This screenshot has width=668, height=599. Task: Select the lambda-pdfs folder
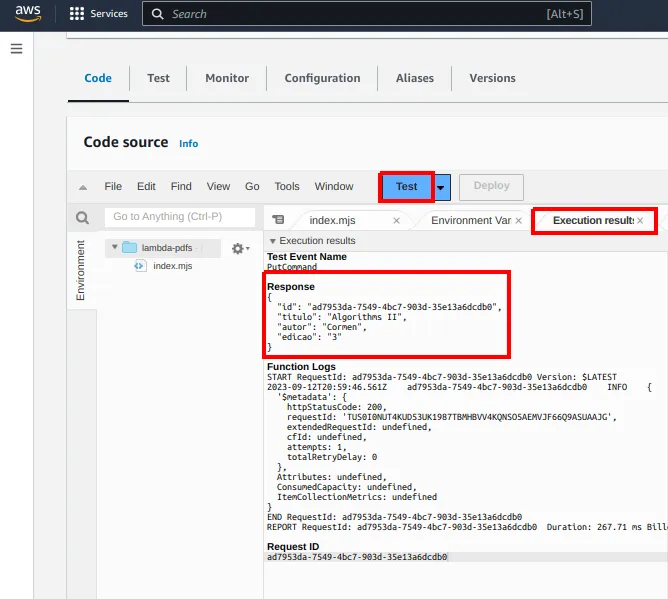click(167, 248)
